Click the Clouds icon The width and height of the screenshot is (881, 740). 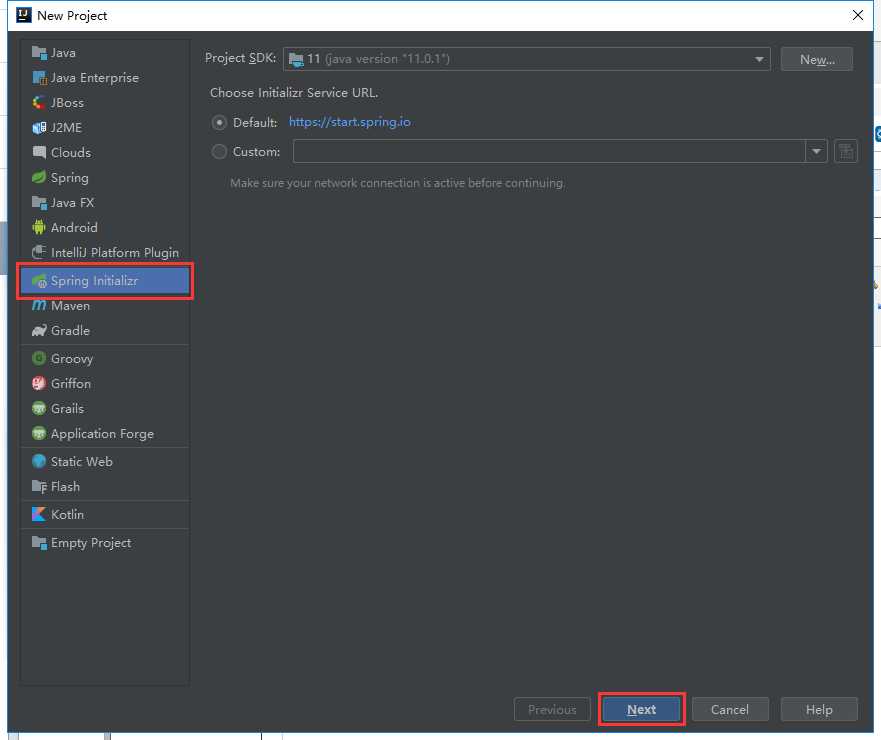click(39, 152)
